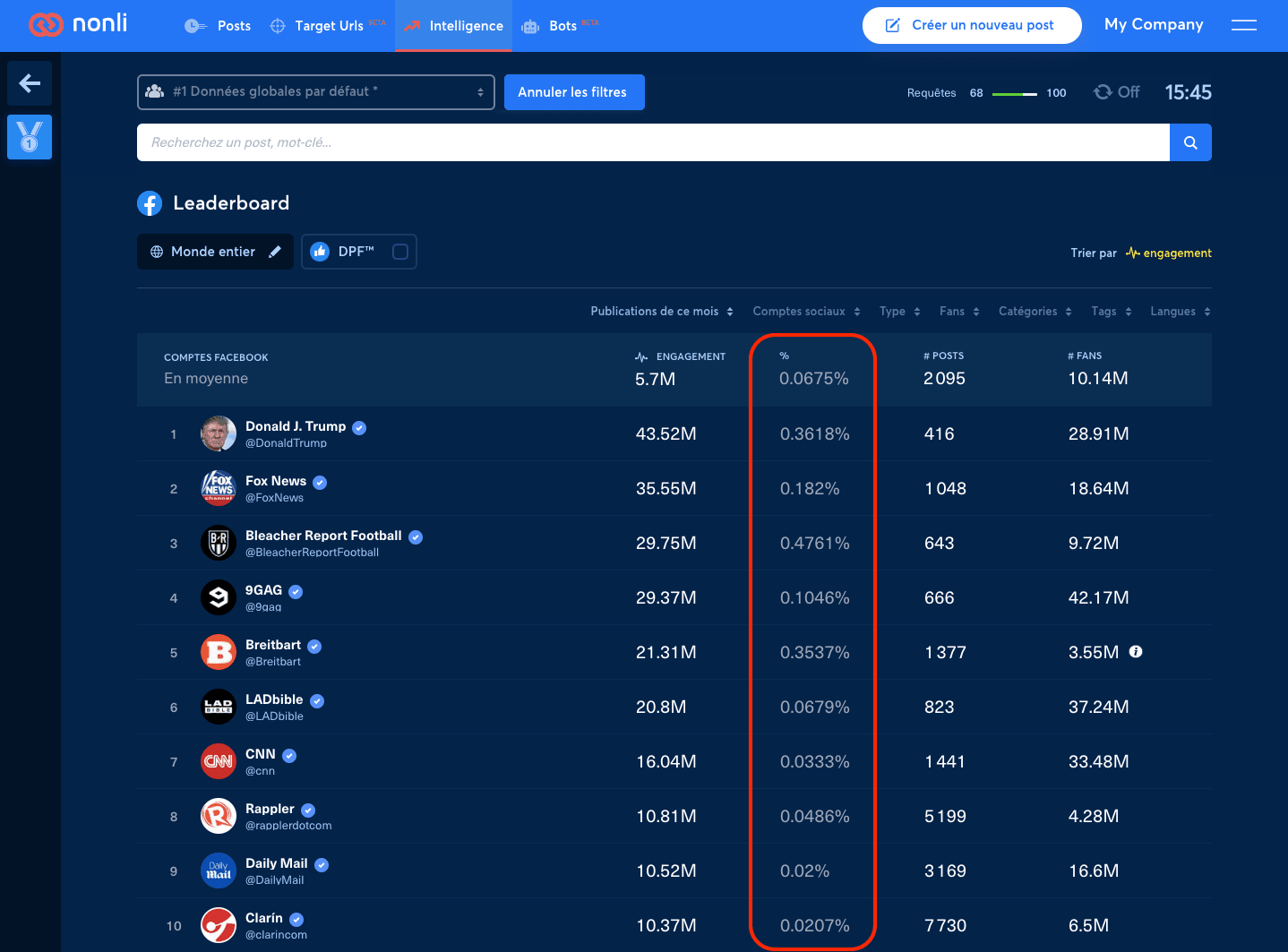
Task: Click the Breitbart logo avatar
Action: 219,652
